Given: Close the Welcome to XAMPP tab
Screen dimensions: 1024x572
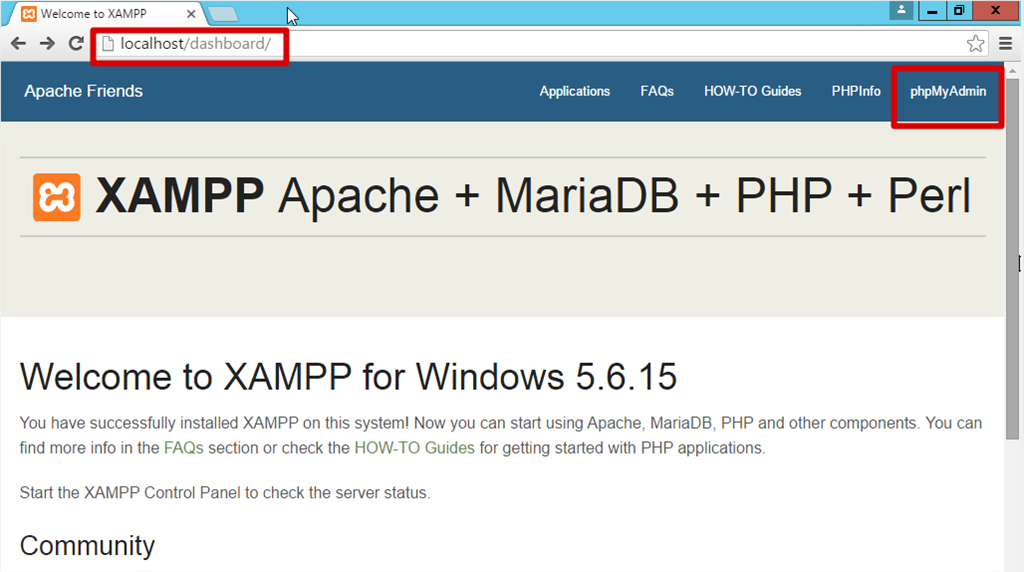Looking at the screenshot, I should (x=191, y=15).
